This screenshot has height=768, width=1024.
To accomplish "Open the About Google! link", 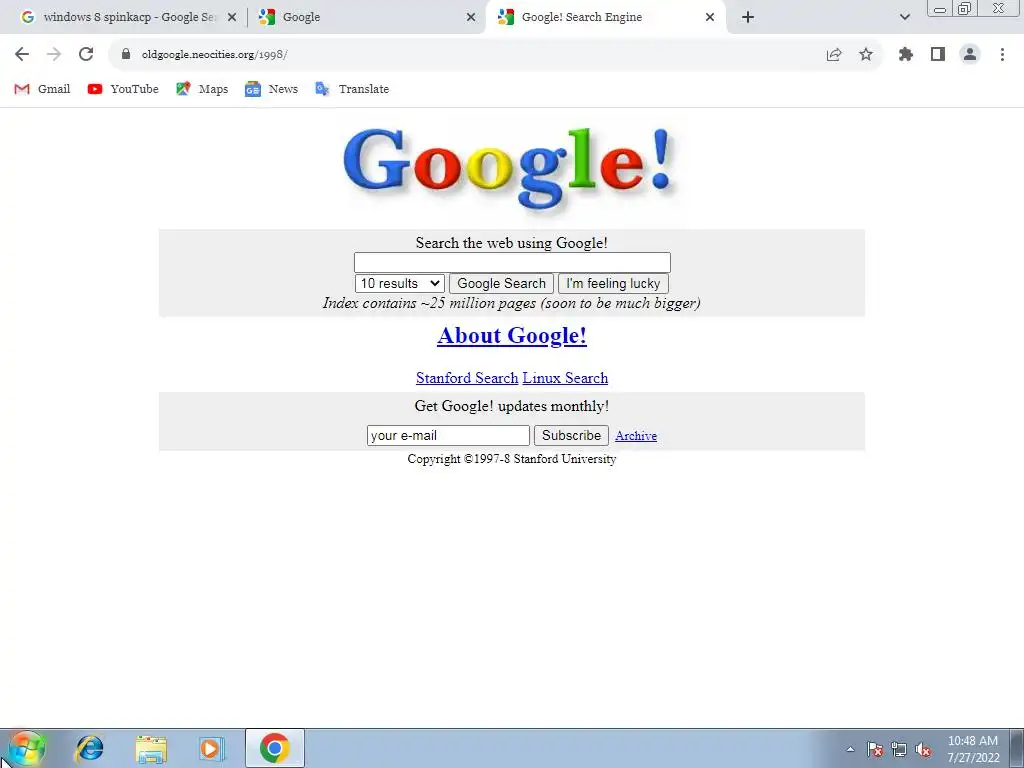I will click(x=512, y=336).
